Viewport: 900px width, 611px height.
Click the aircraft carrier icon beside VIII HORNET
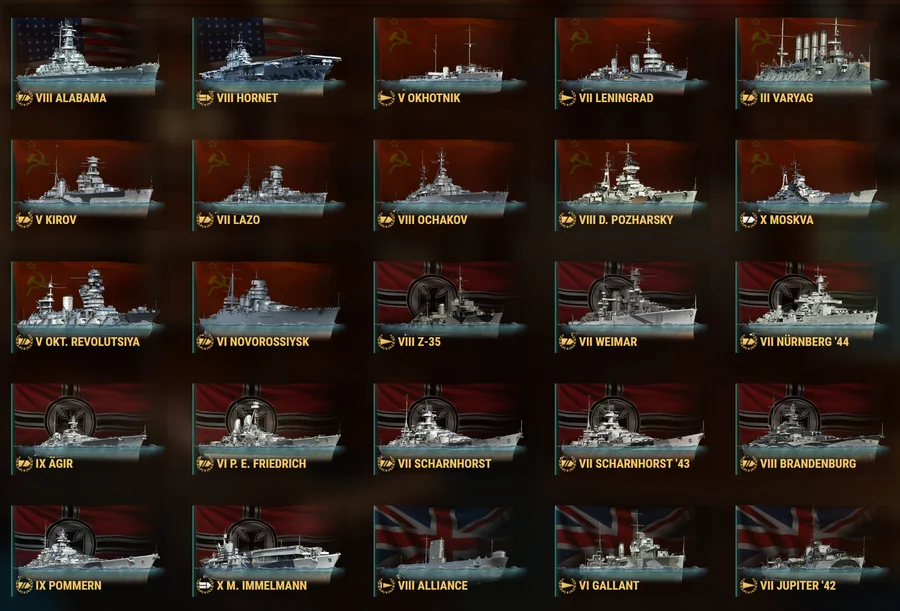coord(205,98)
